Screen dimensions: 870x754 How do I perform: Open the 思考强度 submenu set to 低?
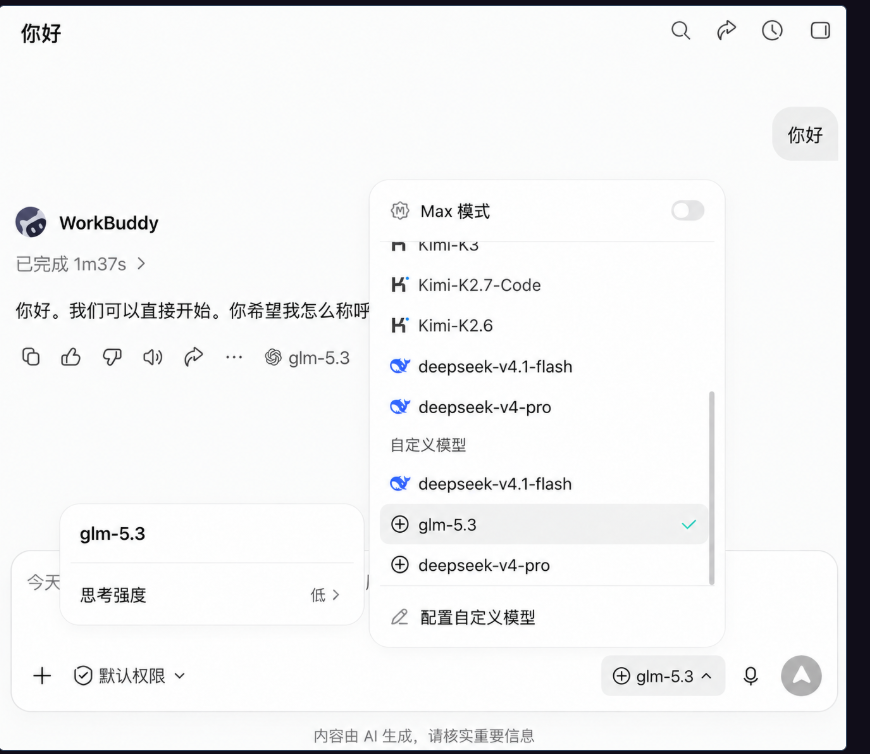pyautogui.click(x=211, y=595)
